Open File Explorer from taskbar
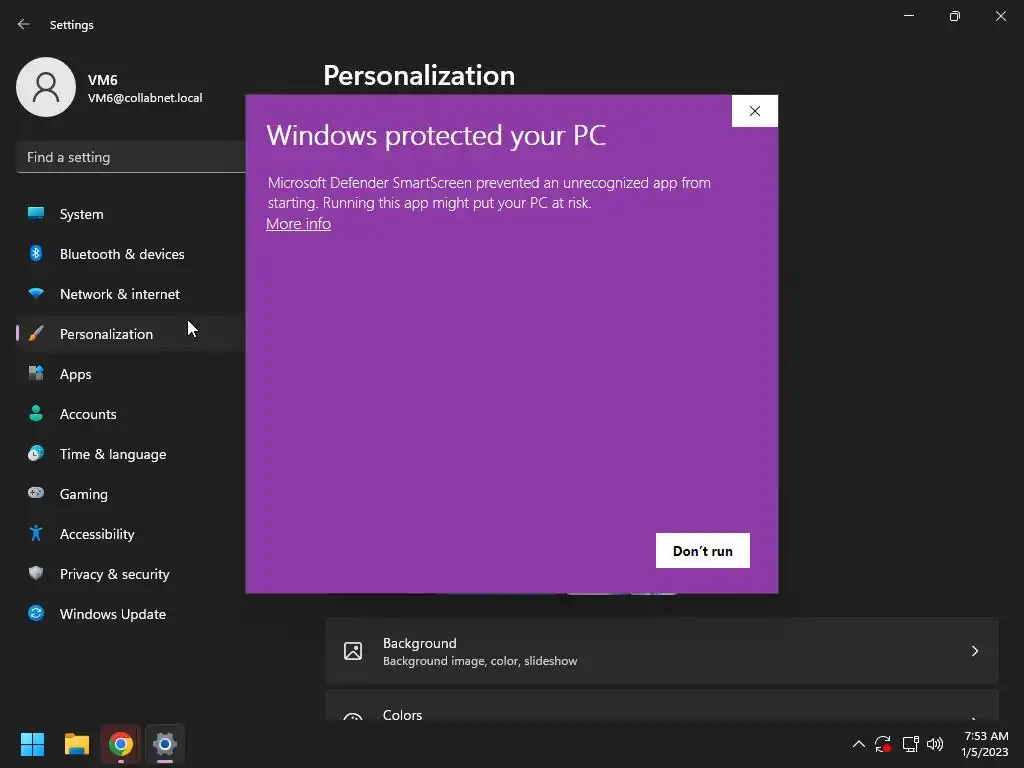Screen dimensions: 1024x768 [76, 744]
